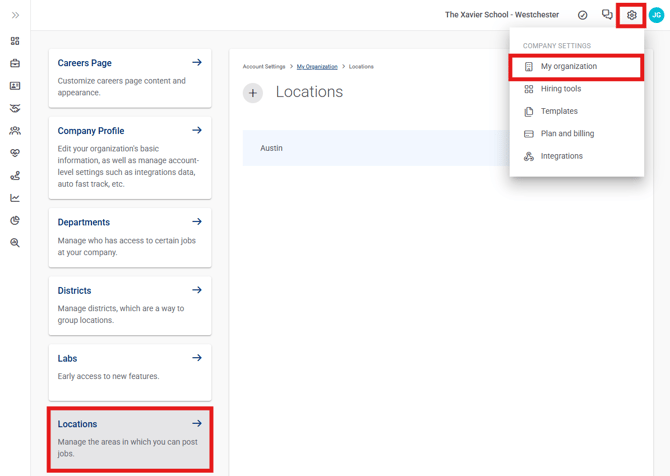The height and width of the screenshot is (476, 670).
Task: Click the Locations page heading
Action: (309, 92)
